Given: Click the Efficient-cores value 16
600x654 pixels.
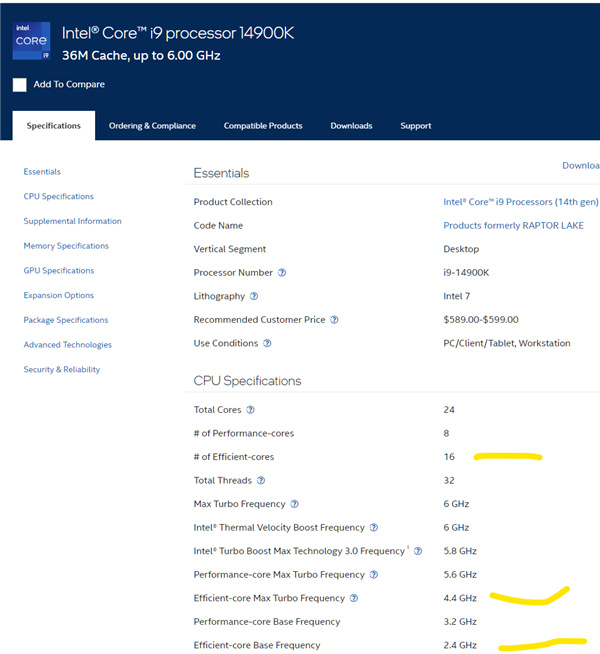Looking at the screenshot, I should coord(449,457).
